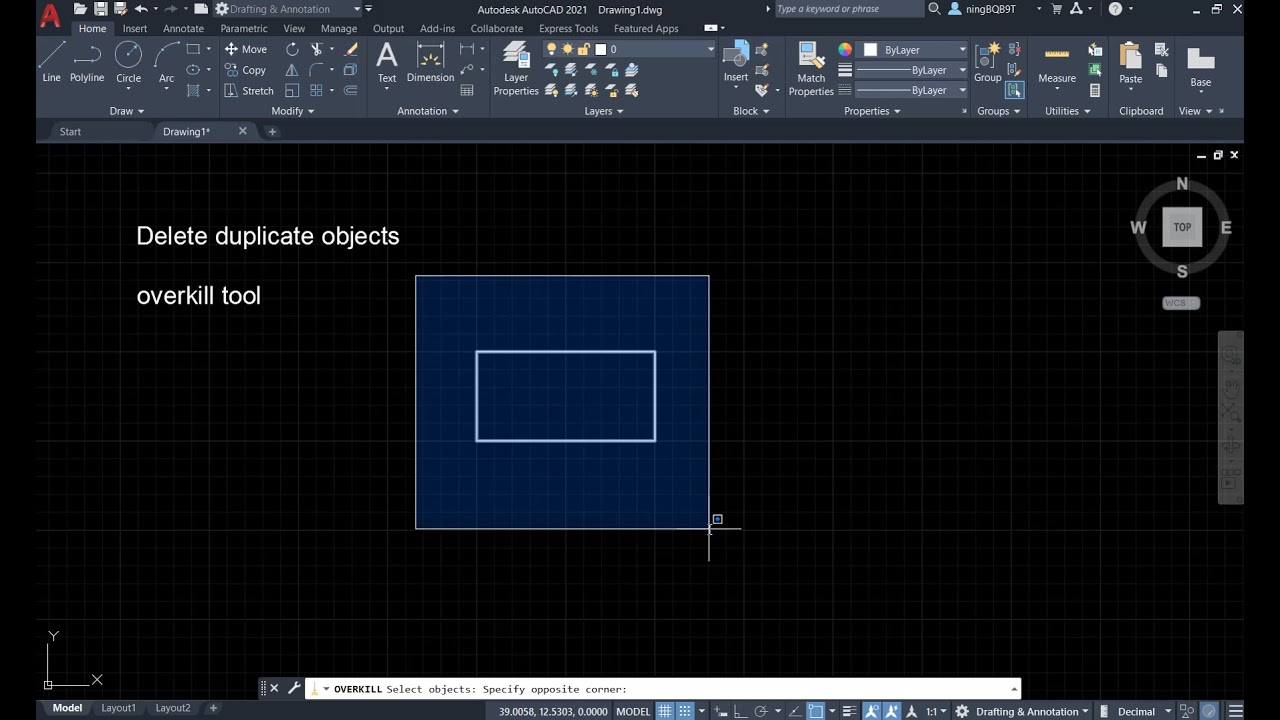Image resolution: width=1280 pixels, height=720 pixels.
Task: Open the Insert ribbon tab
Action: tap(135, 28)
